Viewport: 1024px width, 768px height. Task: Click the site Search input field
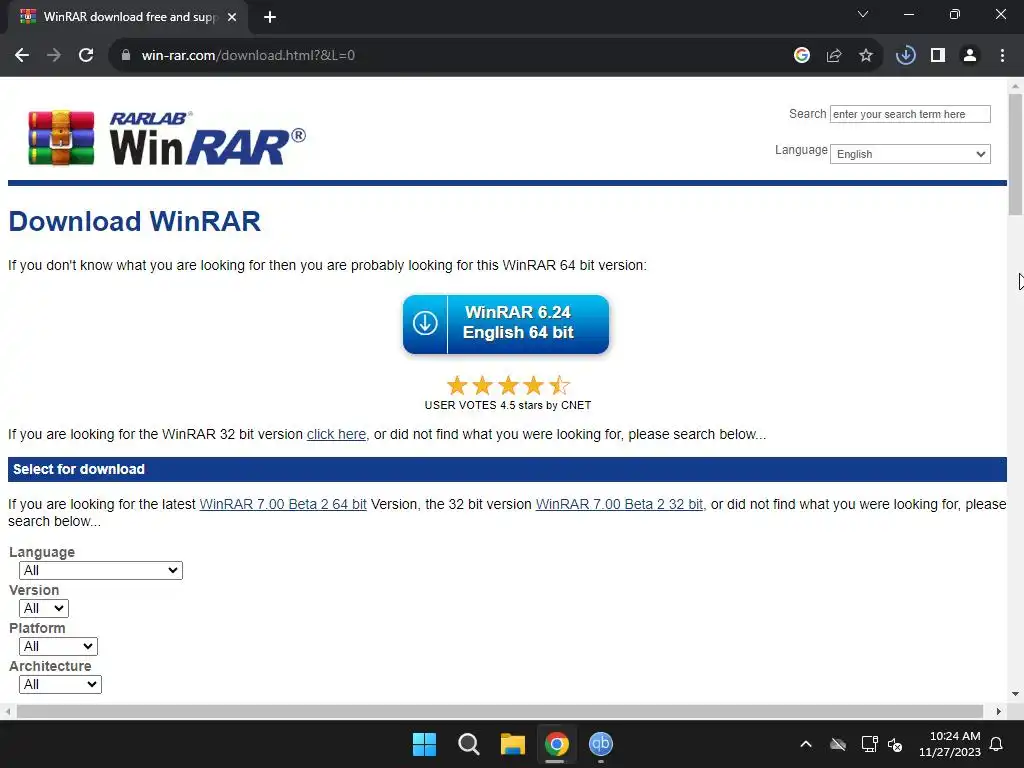(910, 114)
